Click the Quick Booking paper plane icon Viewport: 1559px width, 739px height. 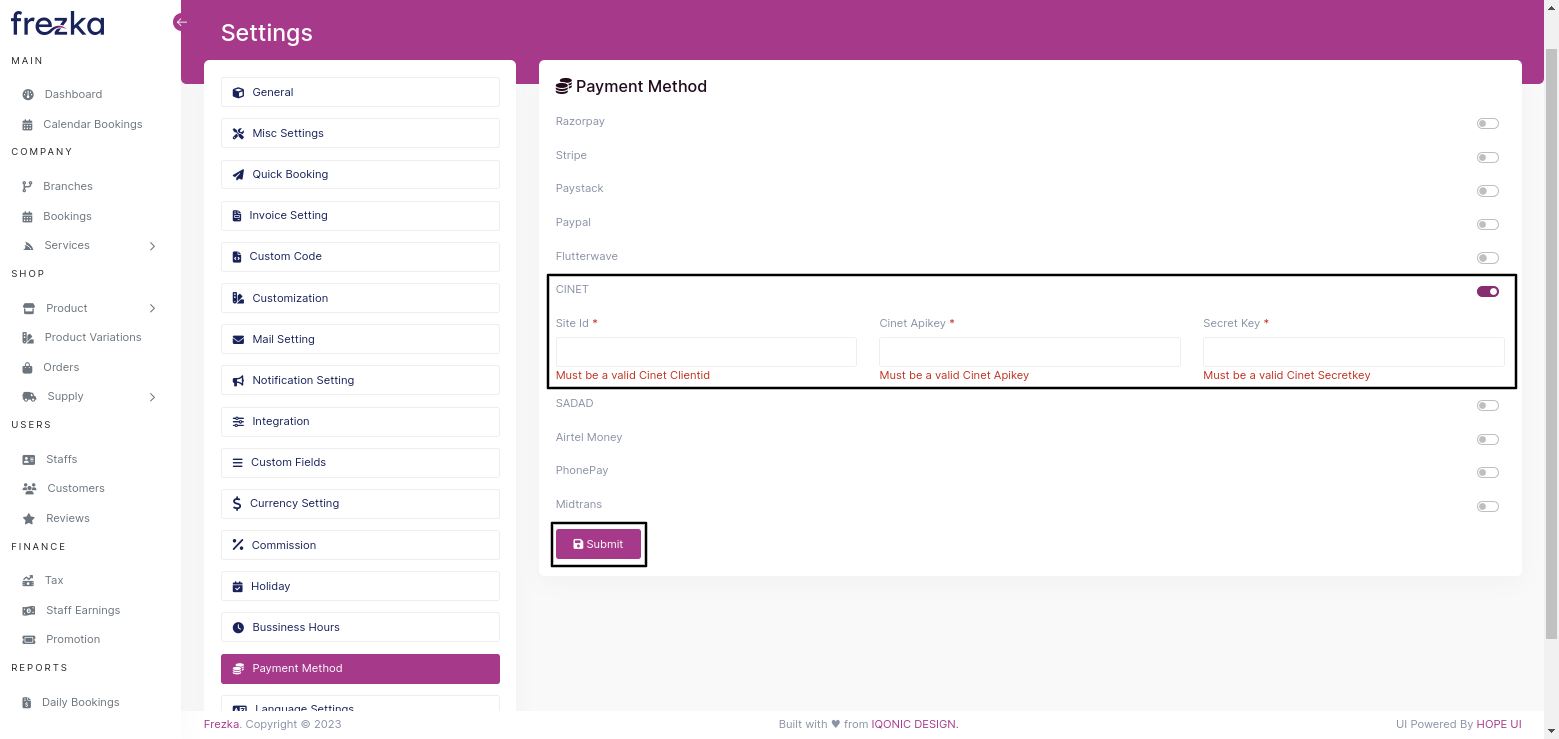point(238,174)
